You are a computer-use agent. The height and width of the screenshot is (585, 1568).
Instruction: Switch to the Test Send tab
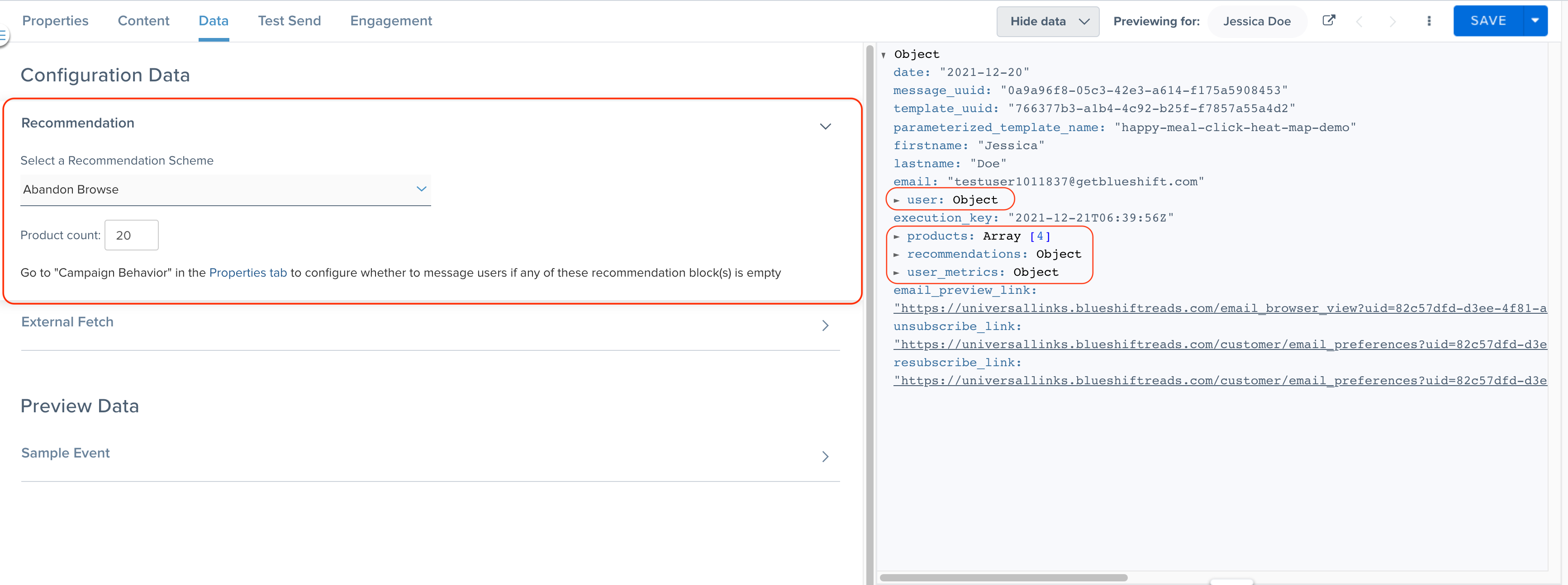pyautogui.click(x=289, y=21)
